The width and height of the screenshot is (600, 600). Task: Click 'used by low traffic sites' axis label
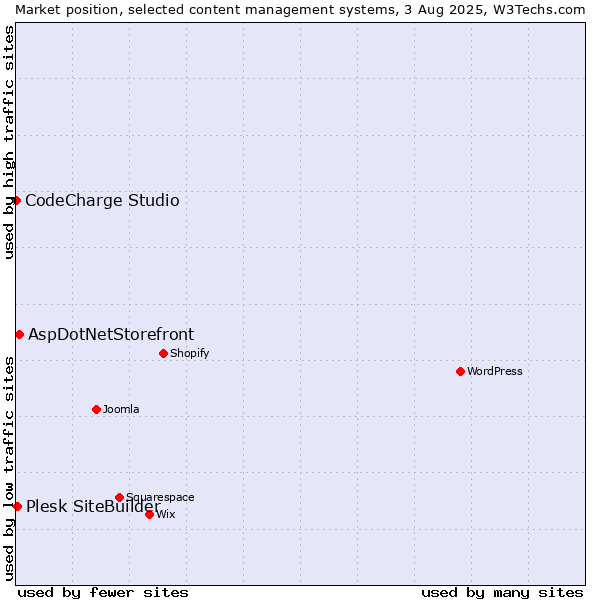[x=8, y=469]
